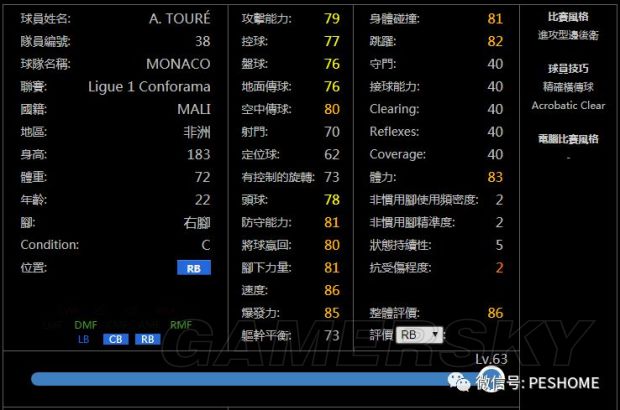Click the 防守能力 value 81
This screenshot has height=410, width=620.
coord(332,223)
